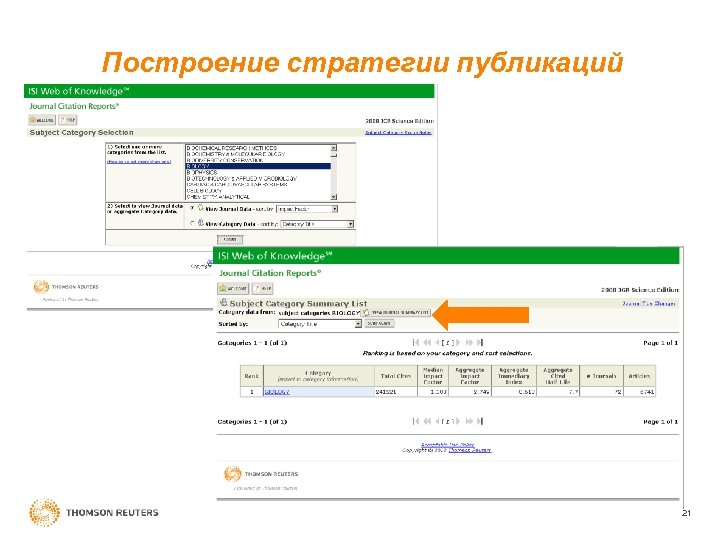The image size is (720, 540).
Task: Go to first page in bottom pagination
Action: tap(416, 421)
